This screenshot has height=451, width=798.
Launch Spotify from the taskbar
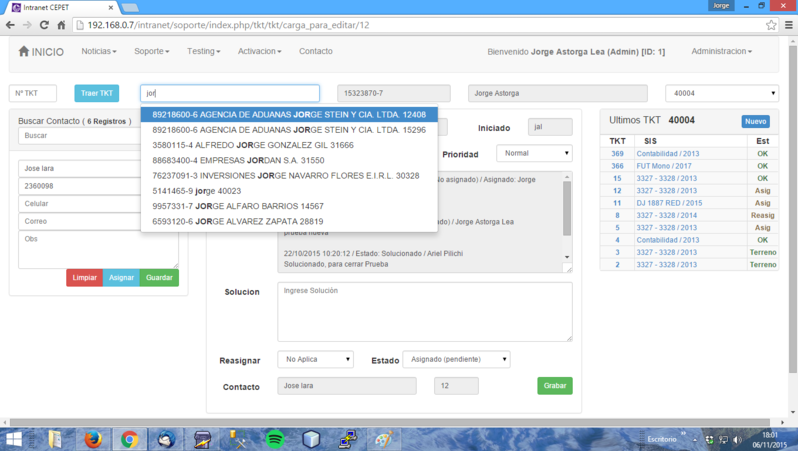pyautogui.click(x=275, y=439)
